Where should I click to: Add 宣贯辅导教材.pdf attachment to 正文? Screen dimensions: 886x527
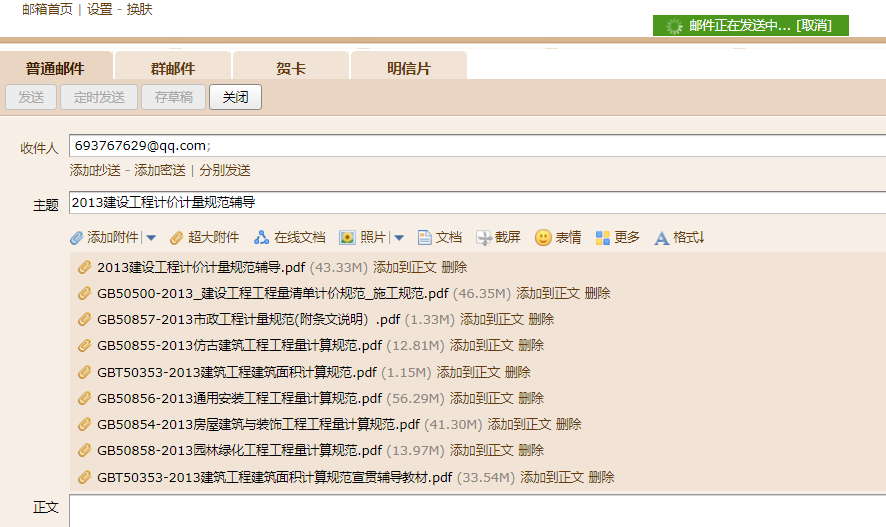[x=552, y=477]
